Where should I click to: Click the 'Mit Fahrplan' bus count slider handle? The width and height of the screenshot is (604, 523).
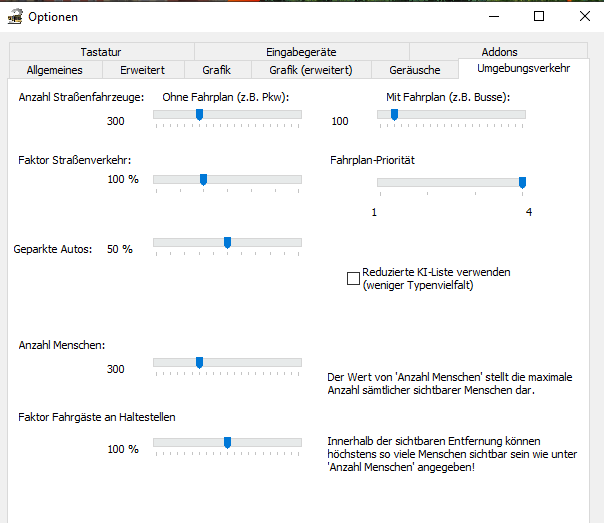click(394, 115)
